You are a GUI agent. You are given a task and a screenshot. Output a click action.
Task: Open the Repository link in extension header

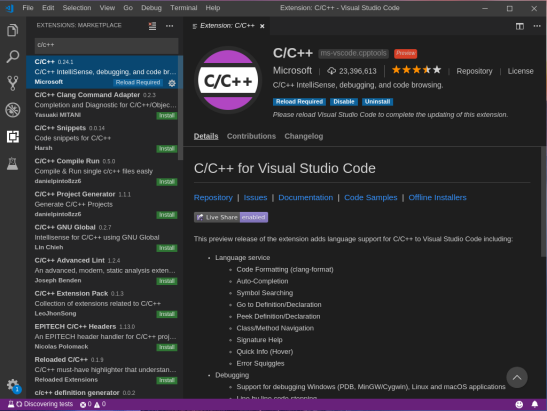pyautogui.click(x=474, y=71)
